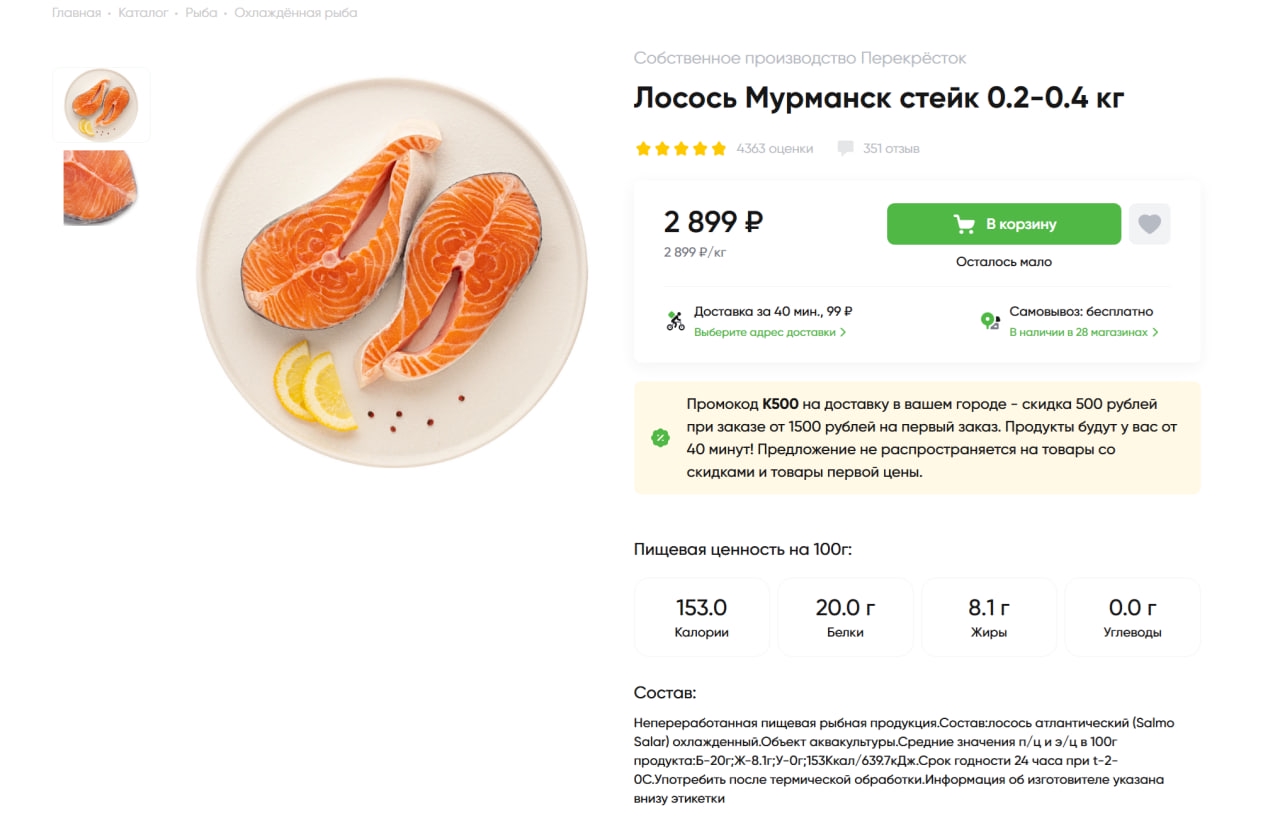Add salmon steak to favorites with heart icon
This screenshot has width=1280, height=831.
coord(1149,224)
